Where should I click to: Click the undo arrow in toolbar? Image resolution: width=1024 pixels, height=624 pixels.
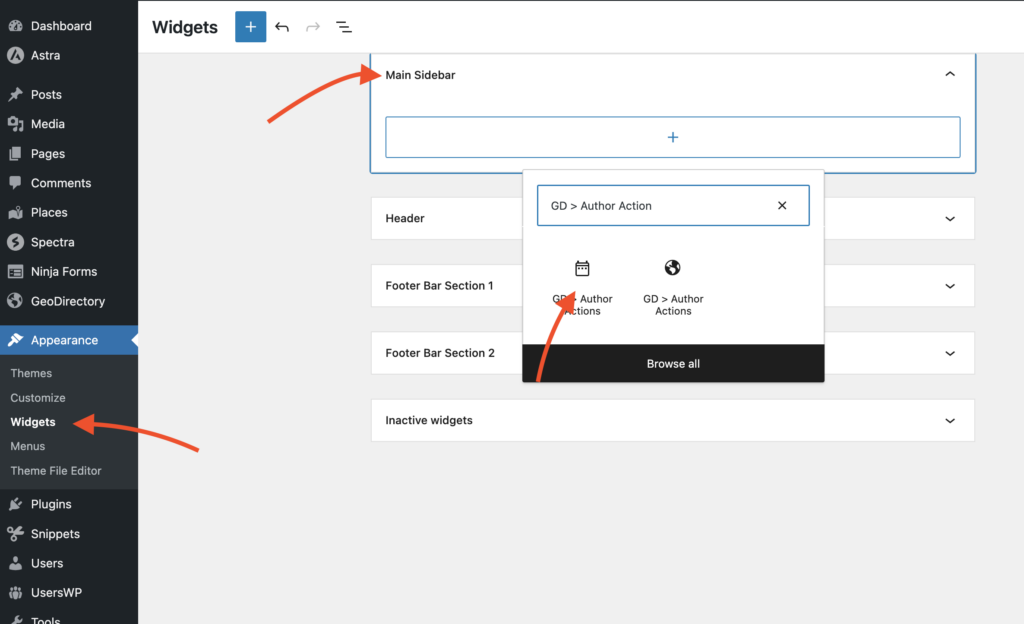[282, 27]
